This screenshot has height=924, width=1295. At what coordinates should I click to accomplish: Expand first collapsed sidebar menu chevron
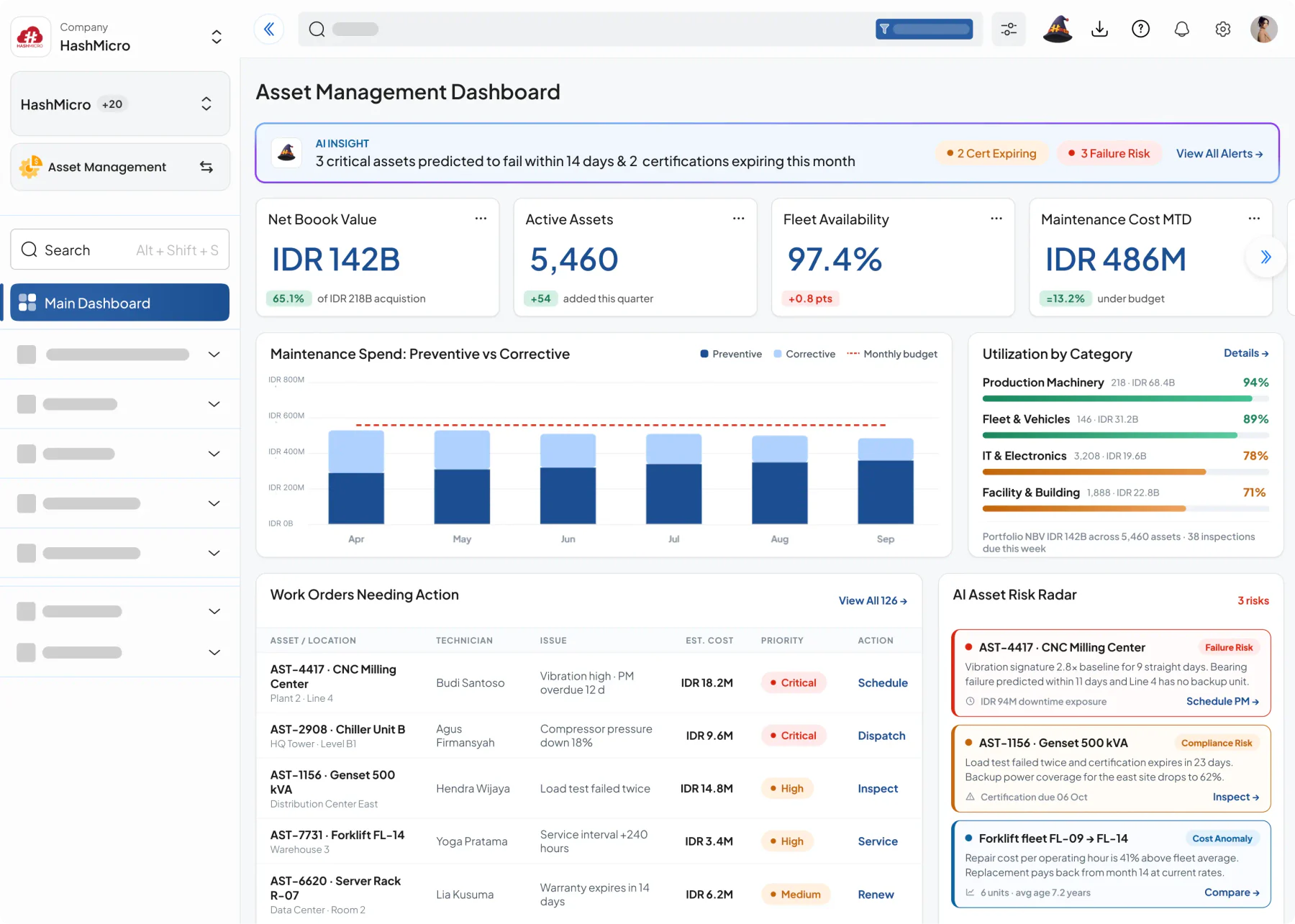click(214, 354)
